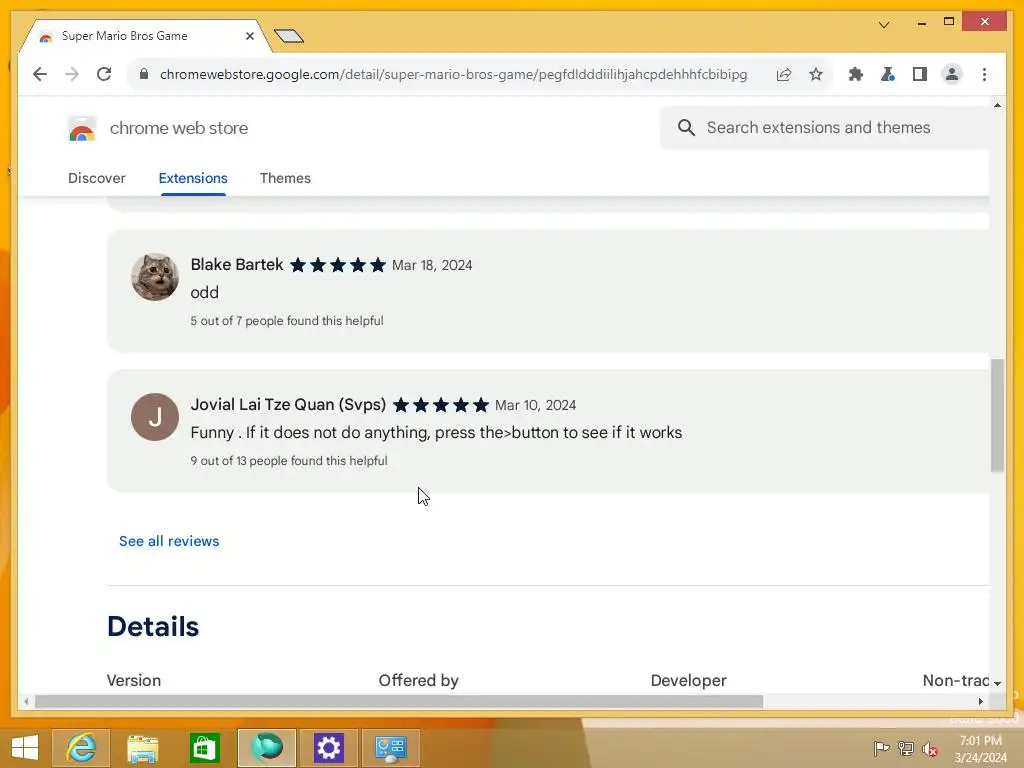Image resolution: width=1024 pixels, height=768 pixels.
Task: Launch Internet Explorer from the taskbar
Action: pyautogui.click(x=81, y=748)
